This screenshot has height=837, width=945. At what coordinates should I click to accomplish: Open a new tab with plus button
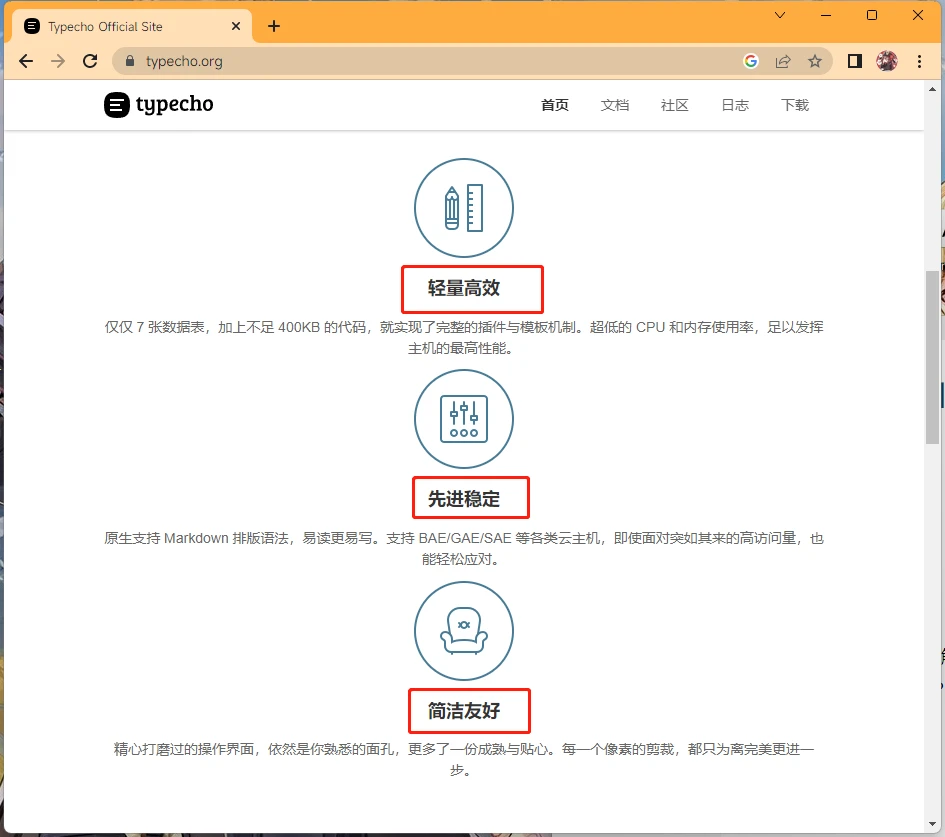[x=274, y=26]
